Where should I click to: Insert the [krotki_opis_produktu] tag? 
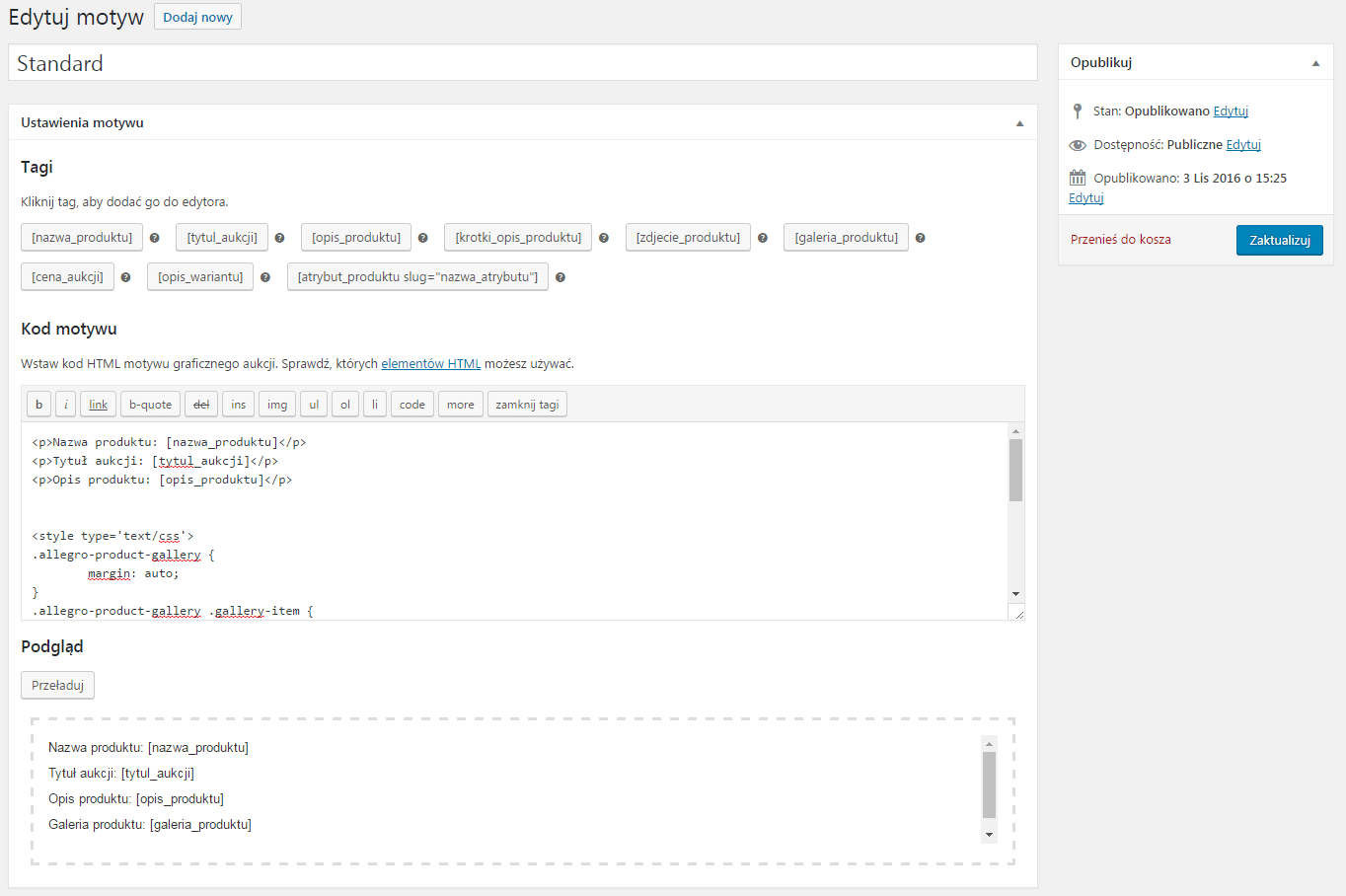click(518, 238)
